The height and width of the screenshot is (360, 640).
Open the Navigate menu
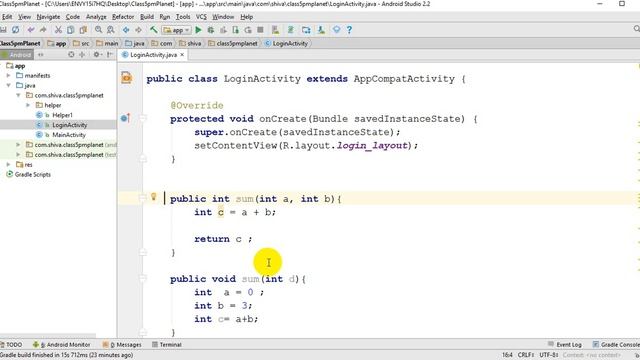coord(48,17)
